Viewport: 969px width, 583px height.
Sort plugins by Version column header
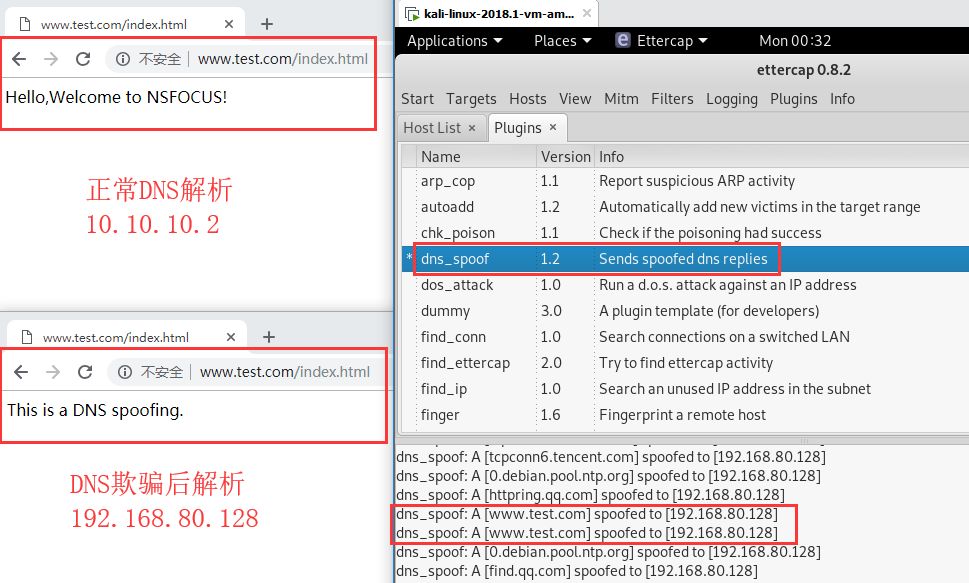565,157
